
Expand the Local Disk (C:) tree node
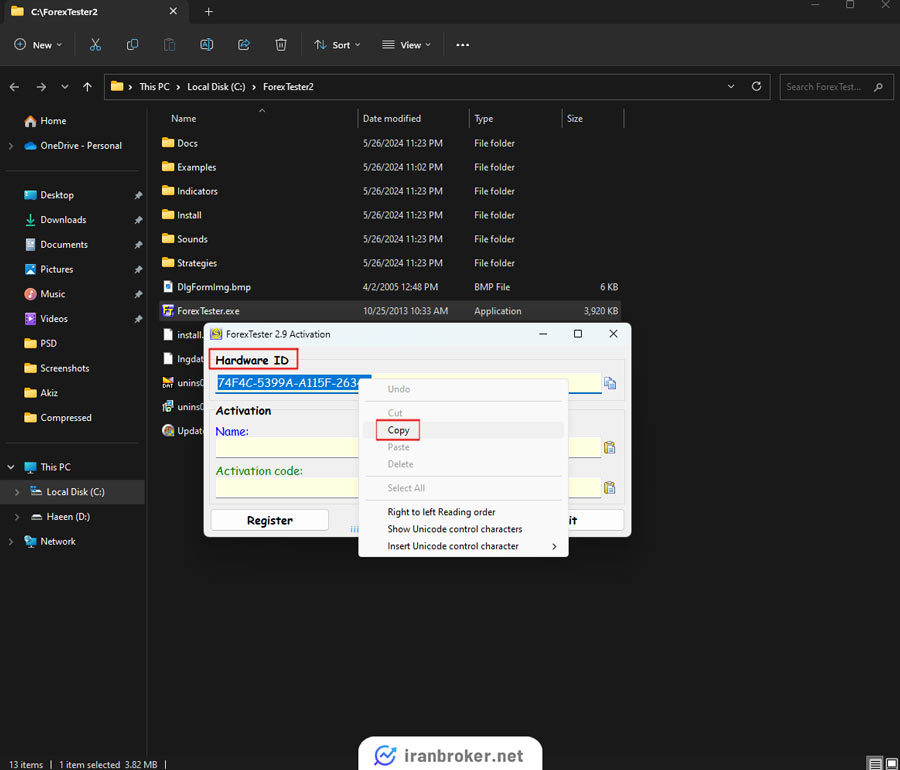[x=17, y=492]
